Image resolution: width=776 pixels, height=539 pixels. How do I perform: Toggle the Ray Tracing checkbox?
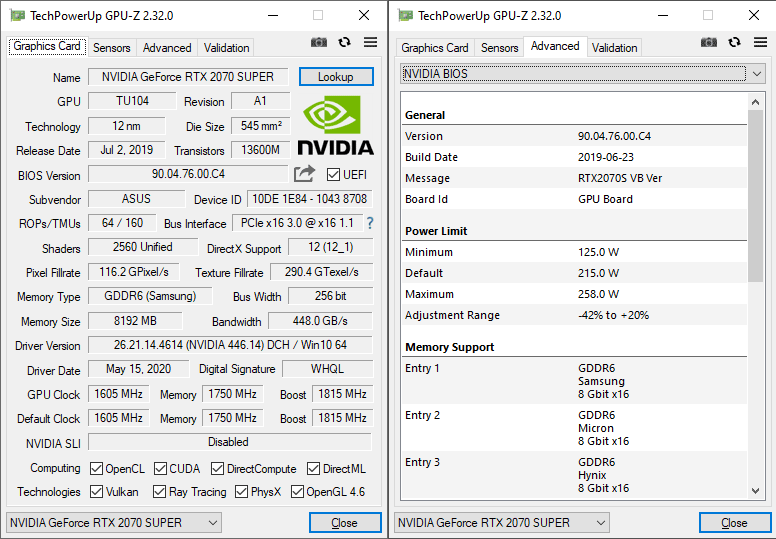(159, 491)
